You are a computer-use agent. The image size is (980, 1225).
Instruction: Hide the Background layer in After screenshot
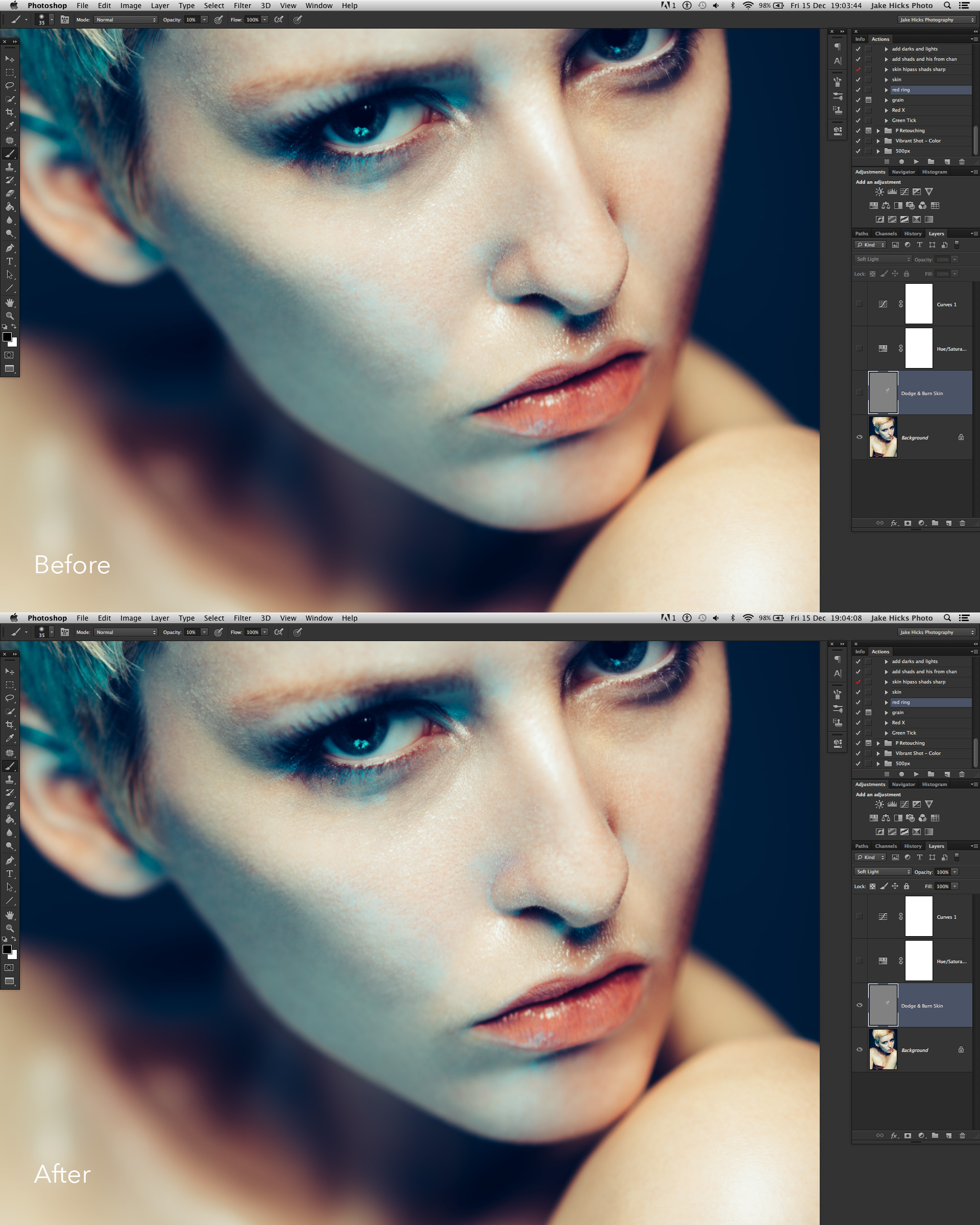click(x=859, y=1049)
